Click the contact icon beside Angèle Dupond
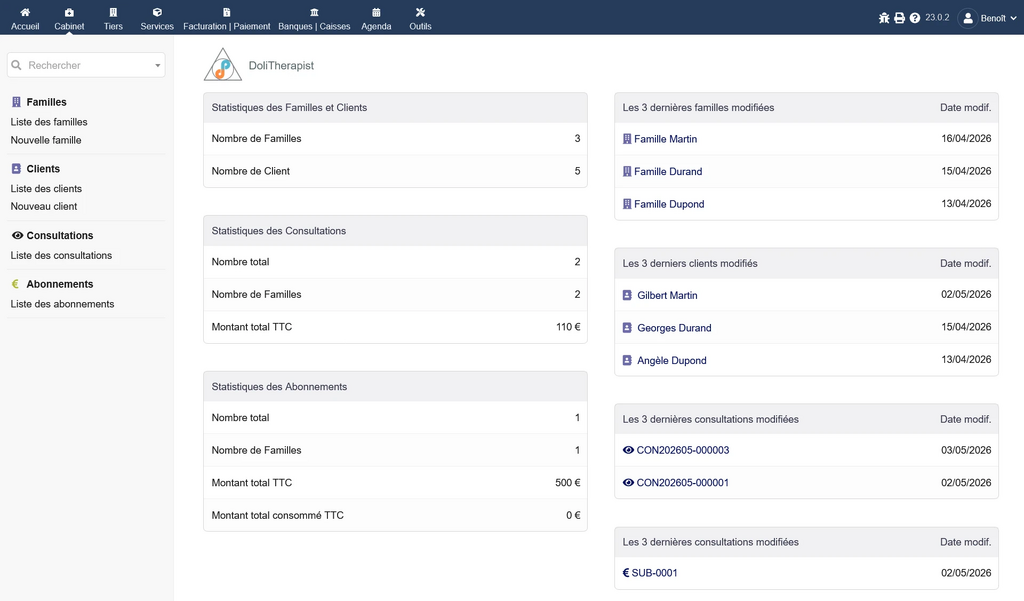 (627, 360)
